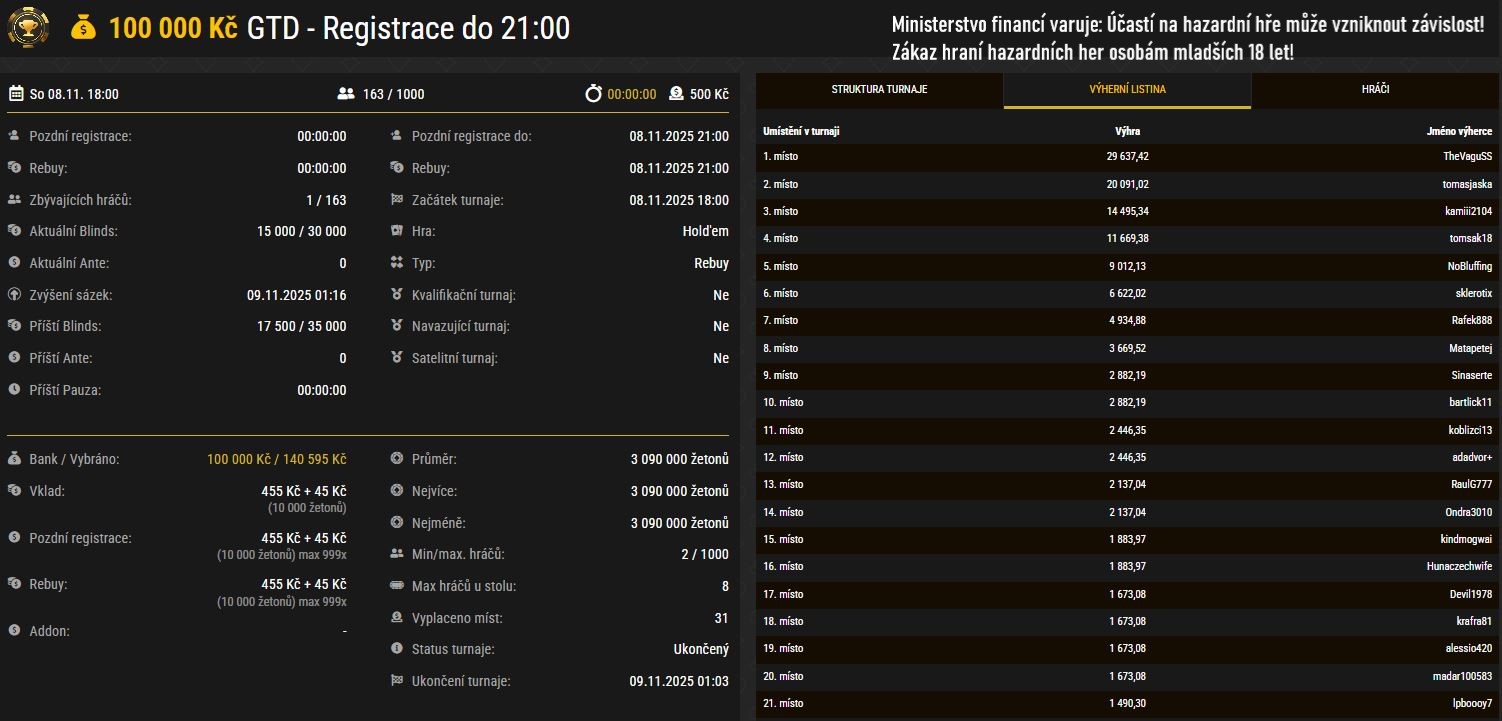This screenshot has width=1502, height=721.
Task: Click player name Ondra3010
Action: (1469, 512)
